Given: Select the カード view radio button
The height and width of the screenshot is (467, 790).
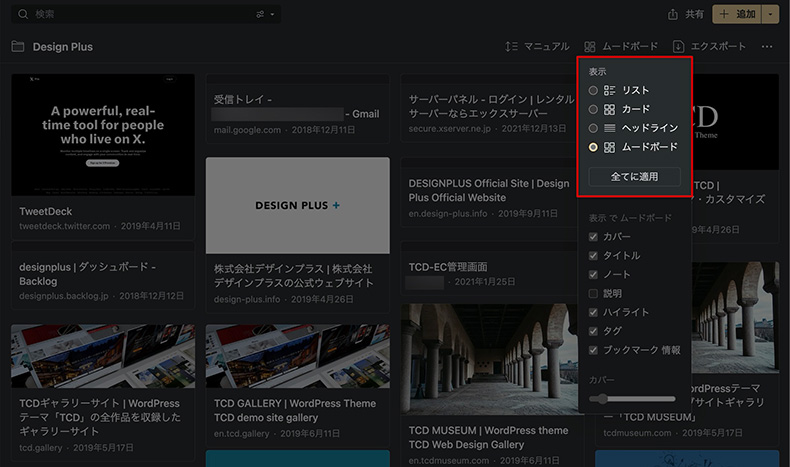Looking at the screenshot, I should [593, 109].
